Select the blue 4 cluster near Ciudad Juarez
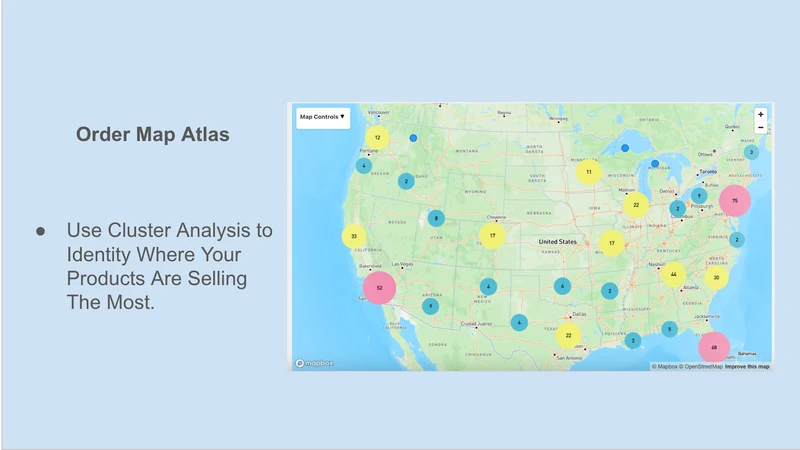The height and width of the screenshot is (450, 800). [519, 322]
